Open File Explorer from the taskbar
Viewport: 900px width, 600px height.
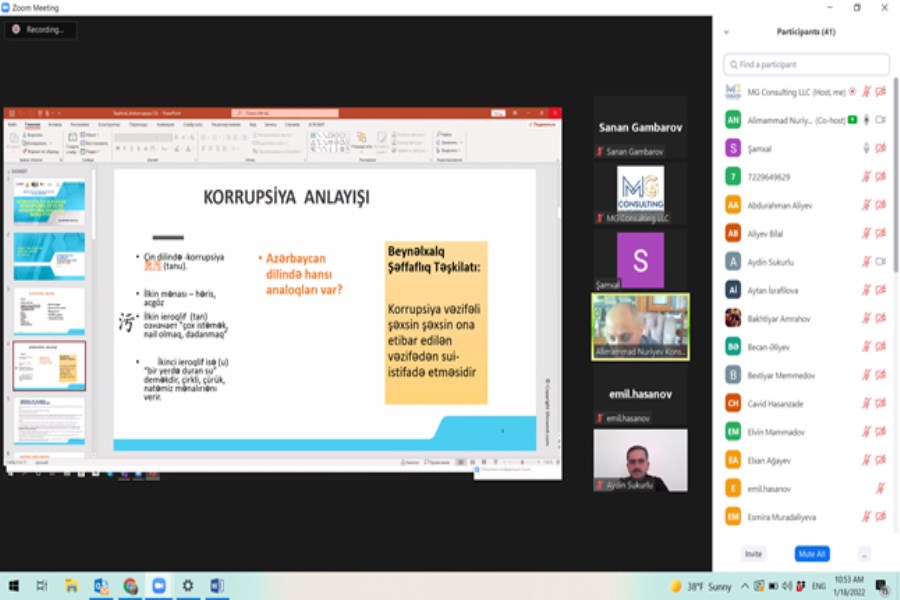tap(71, 586)
